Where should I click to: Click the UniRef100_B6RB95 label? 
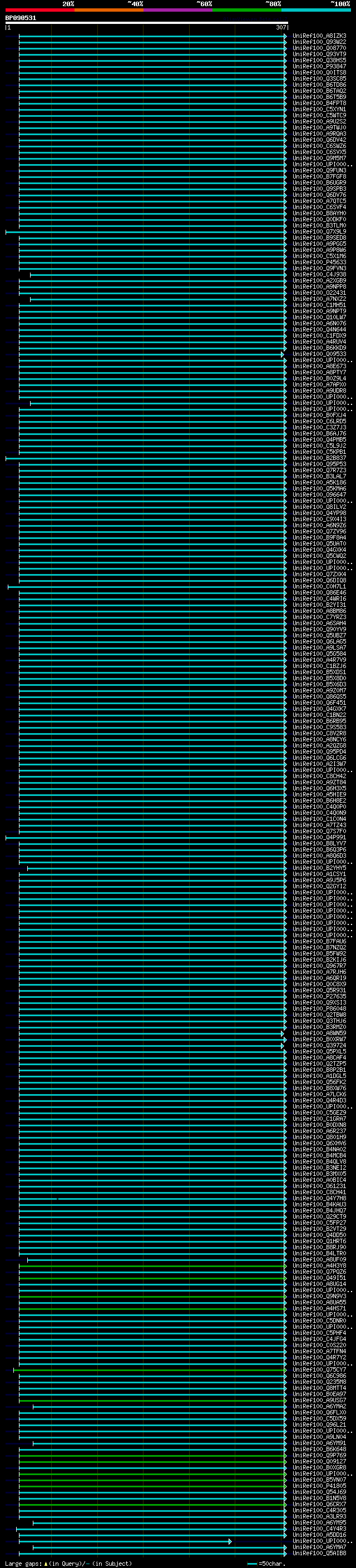319,721
